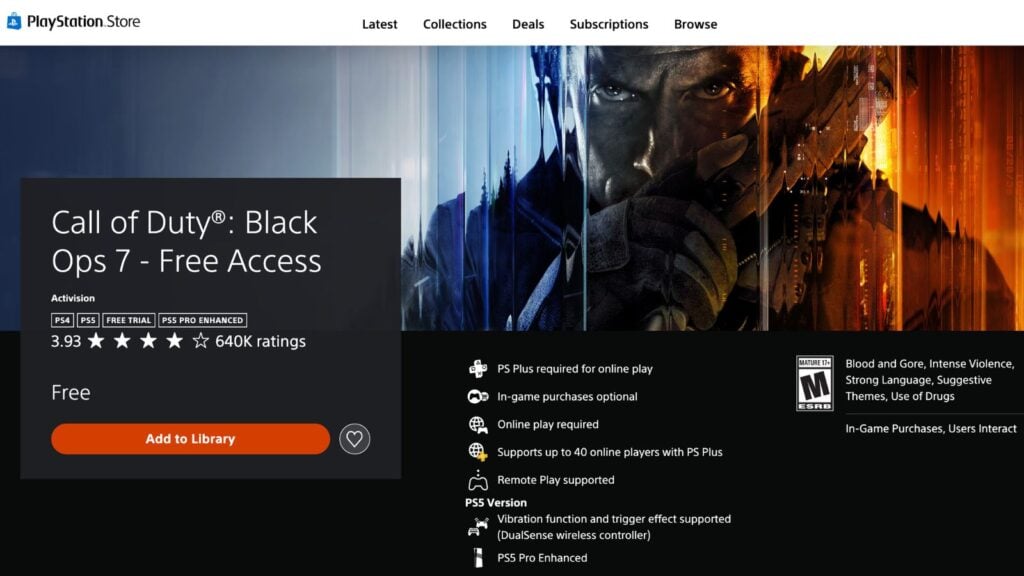The width and height of the screenshot is (1024, 576).
Task: Click the in-game purchases icon
Action: [x=478, y=397]
